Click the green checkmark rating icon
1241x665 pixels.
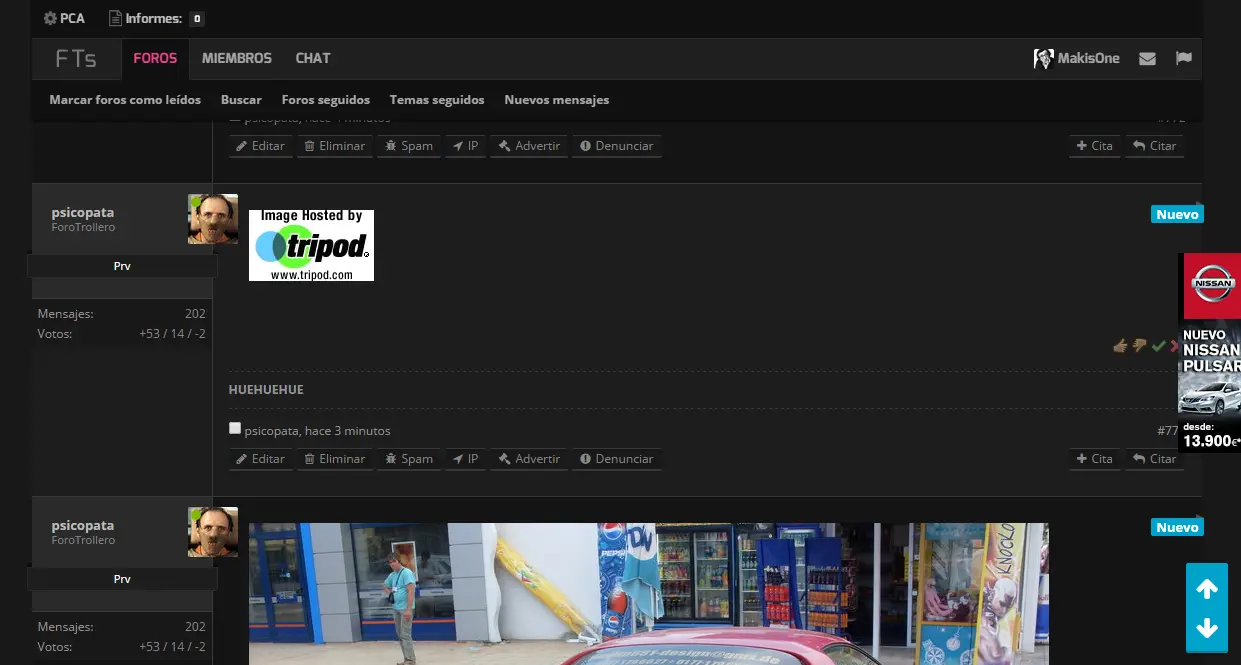tap(1158, 346)
